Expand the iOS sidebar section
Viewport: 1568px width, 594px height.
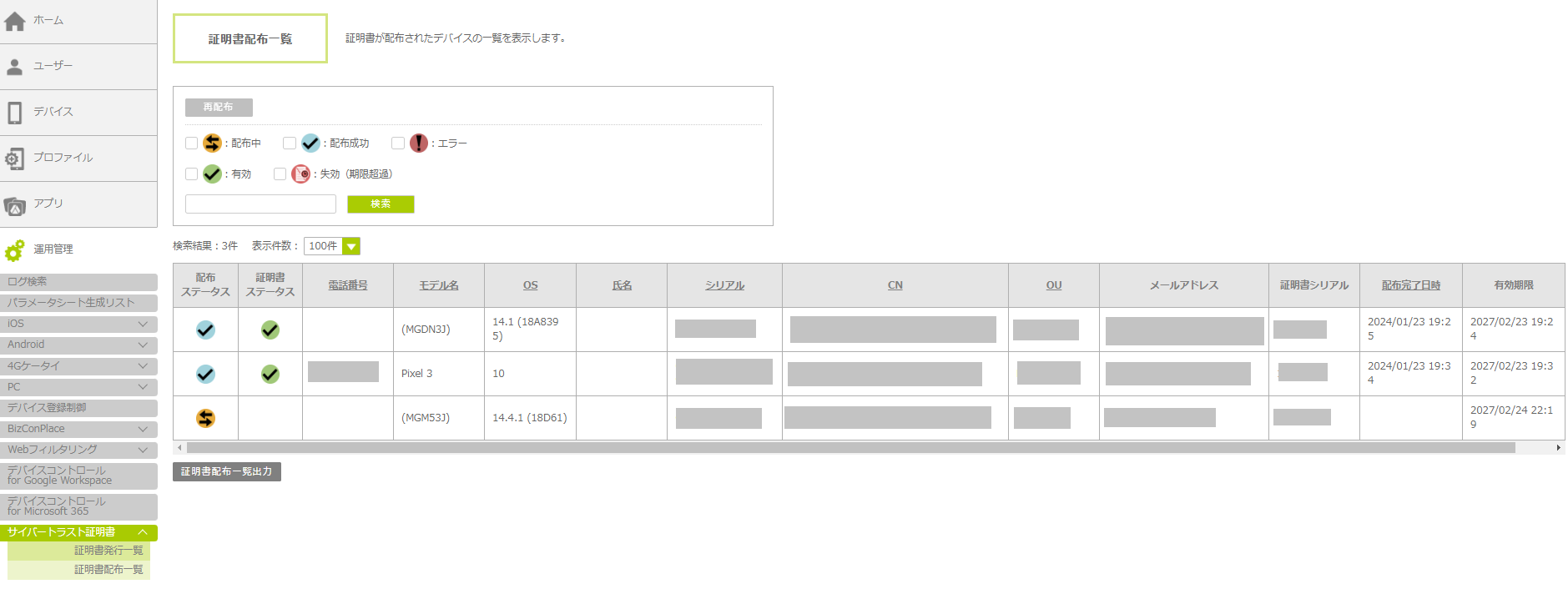click(78, 324)
